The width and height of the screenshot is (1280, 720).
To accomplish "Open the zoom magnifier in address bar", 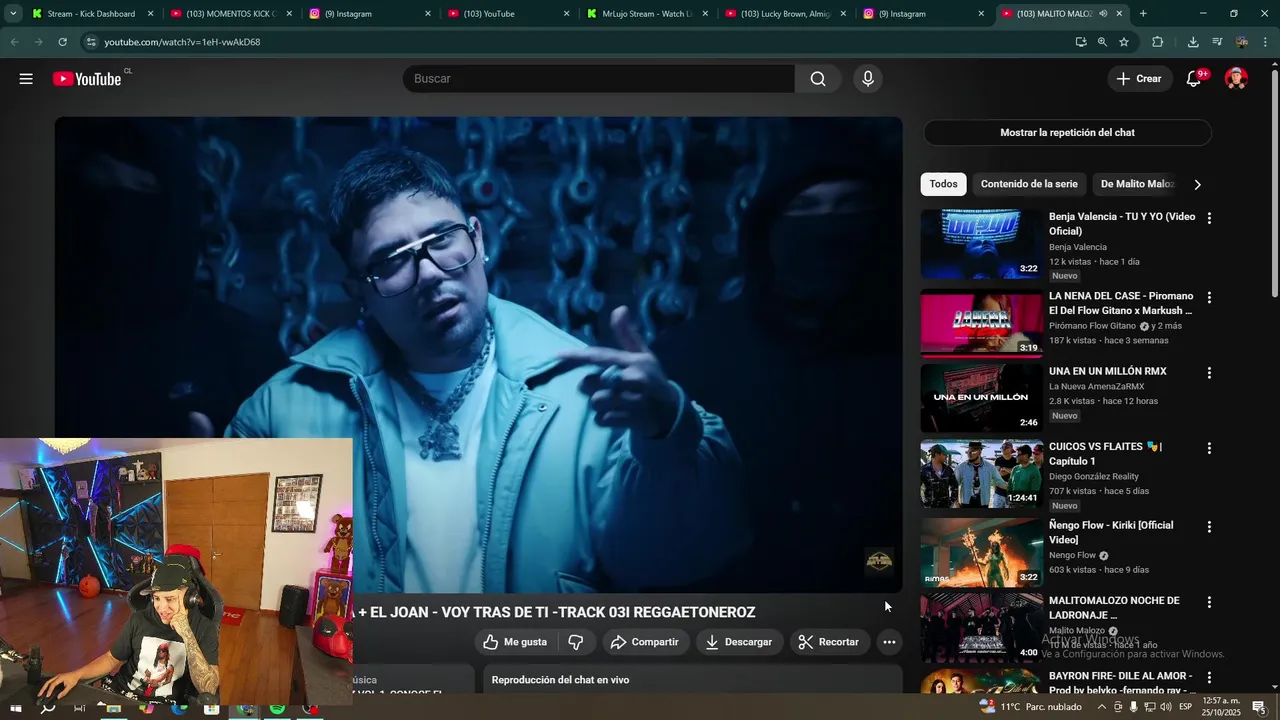I will [1102, 42].
